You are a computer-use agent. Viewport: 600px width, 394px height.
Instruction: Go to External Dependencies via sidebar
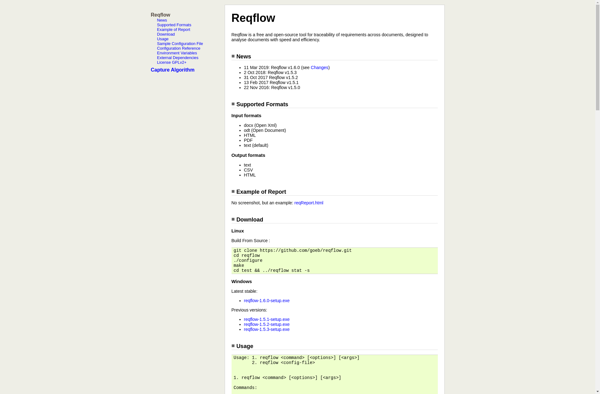tap(178, 58)
